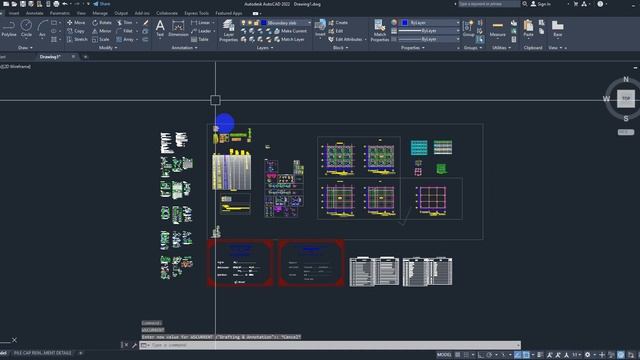Select the Arc draw tool
This screenshot has width=640, height=360.
point(42,29)
